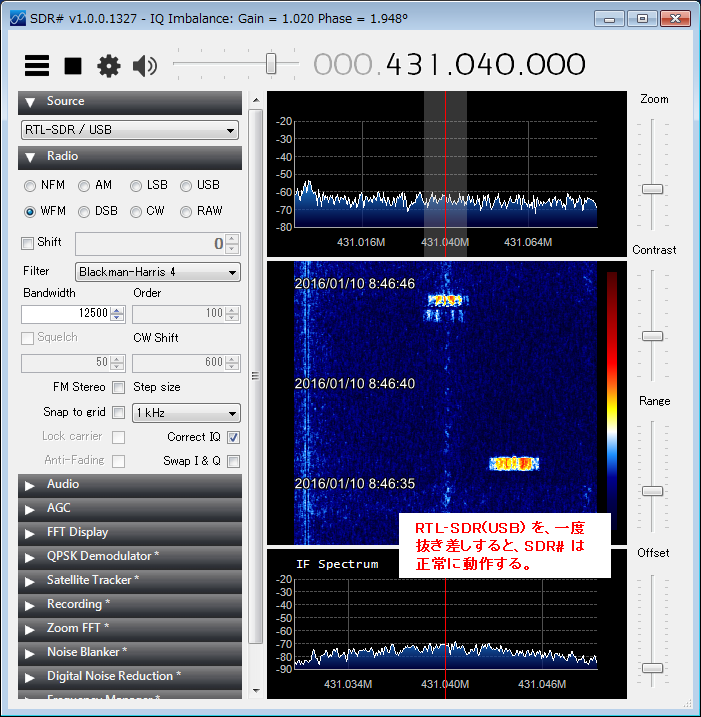Click the 431.046M label on IF Spectrum

click(542, 684)
